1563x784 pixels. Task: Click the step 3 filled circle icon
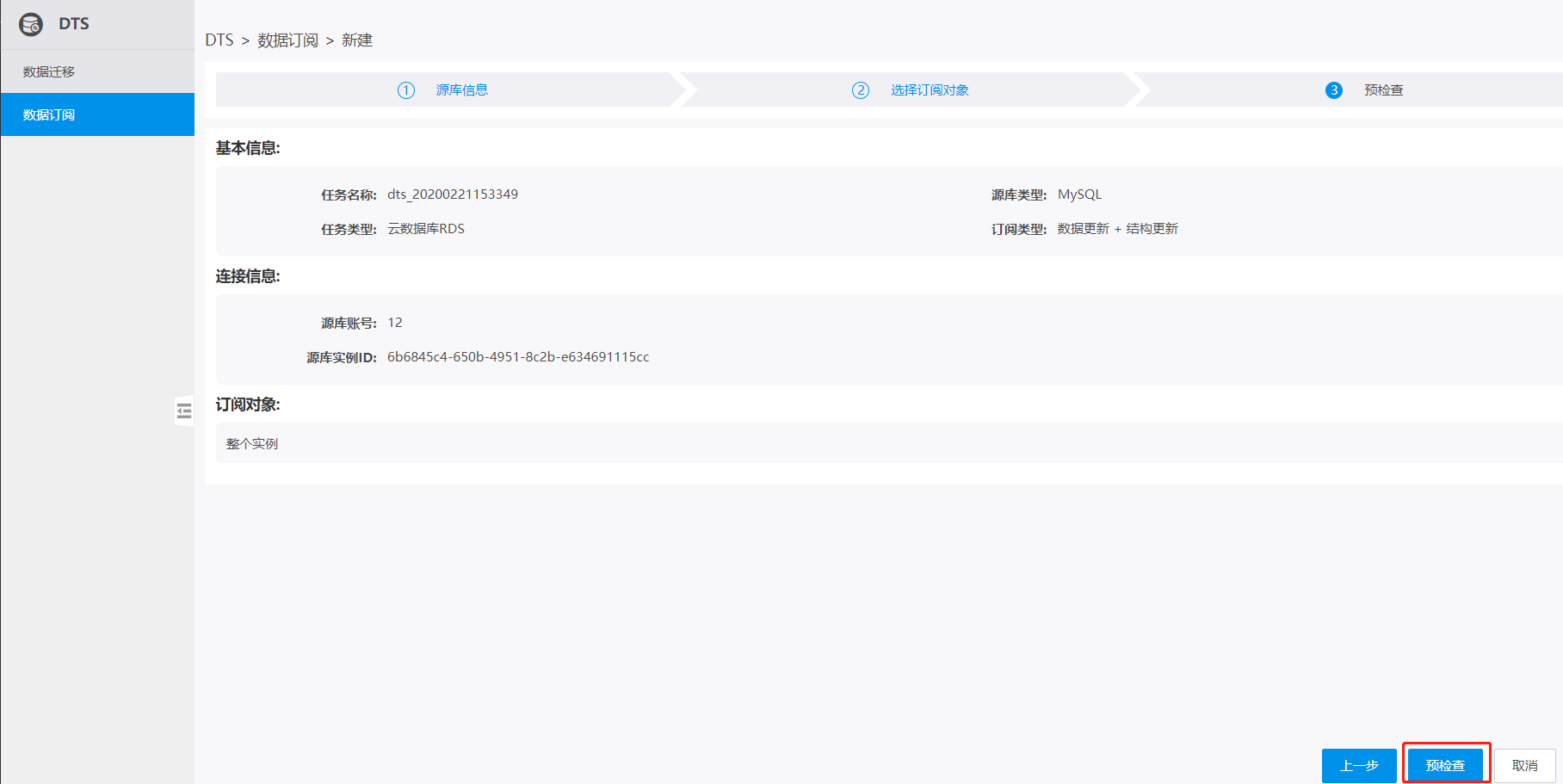click(x=1334, y=90)
